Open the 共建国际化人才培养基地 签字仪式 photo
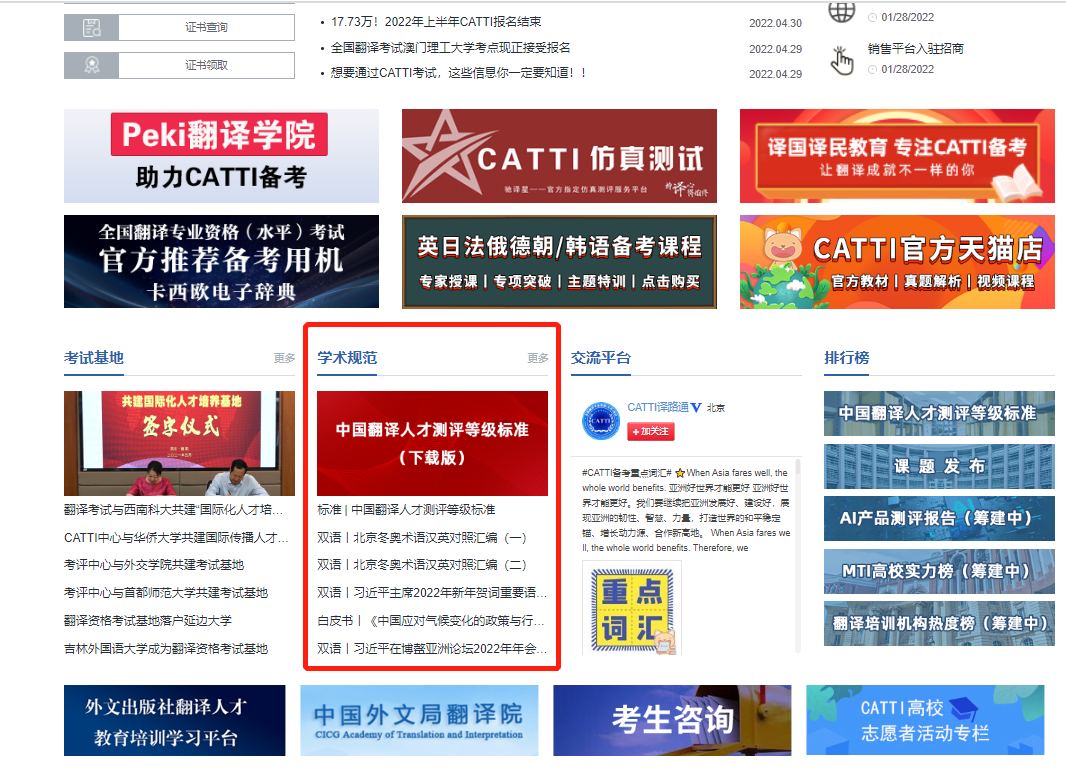 point(179,443)
